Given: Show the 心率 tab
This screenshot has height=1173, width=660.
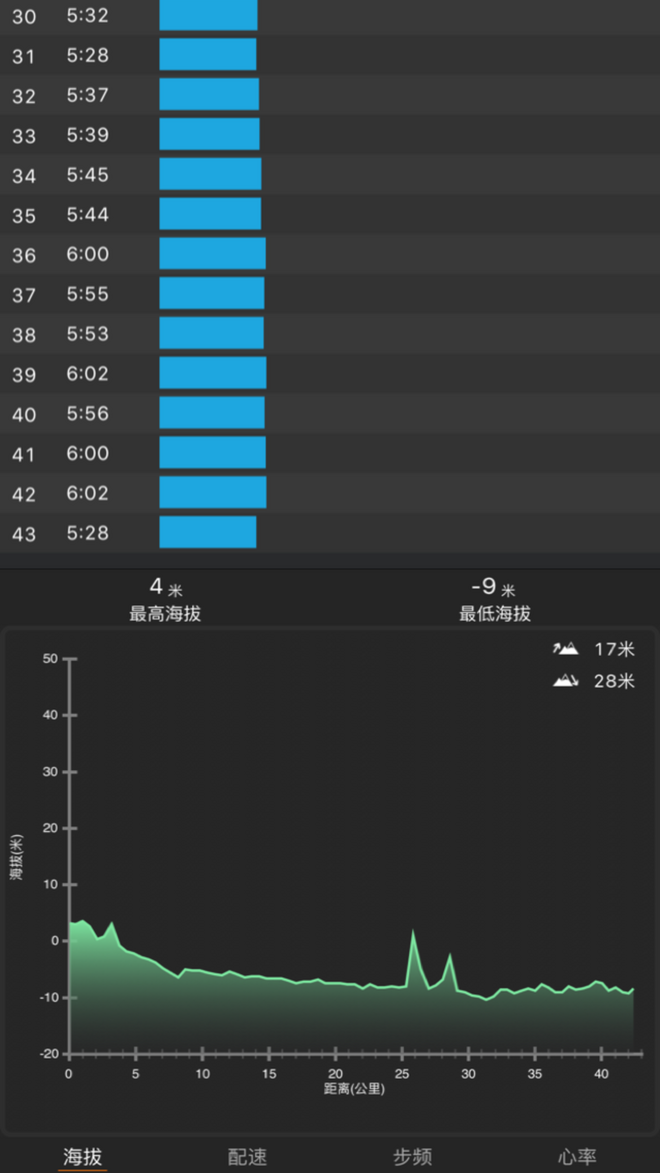Looking at the screenshot, I should (x=577, y=1157).
